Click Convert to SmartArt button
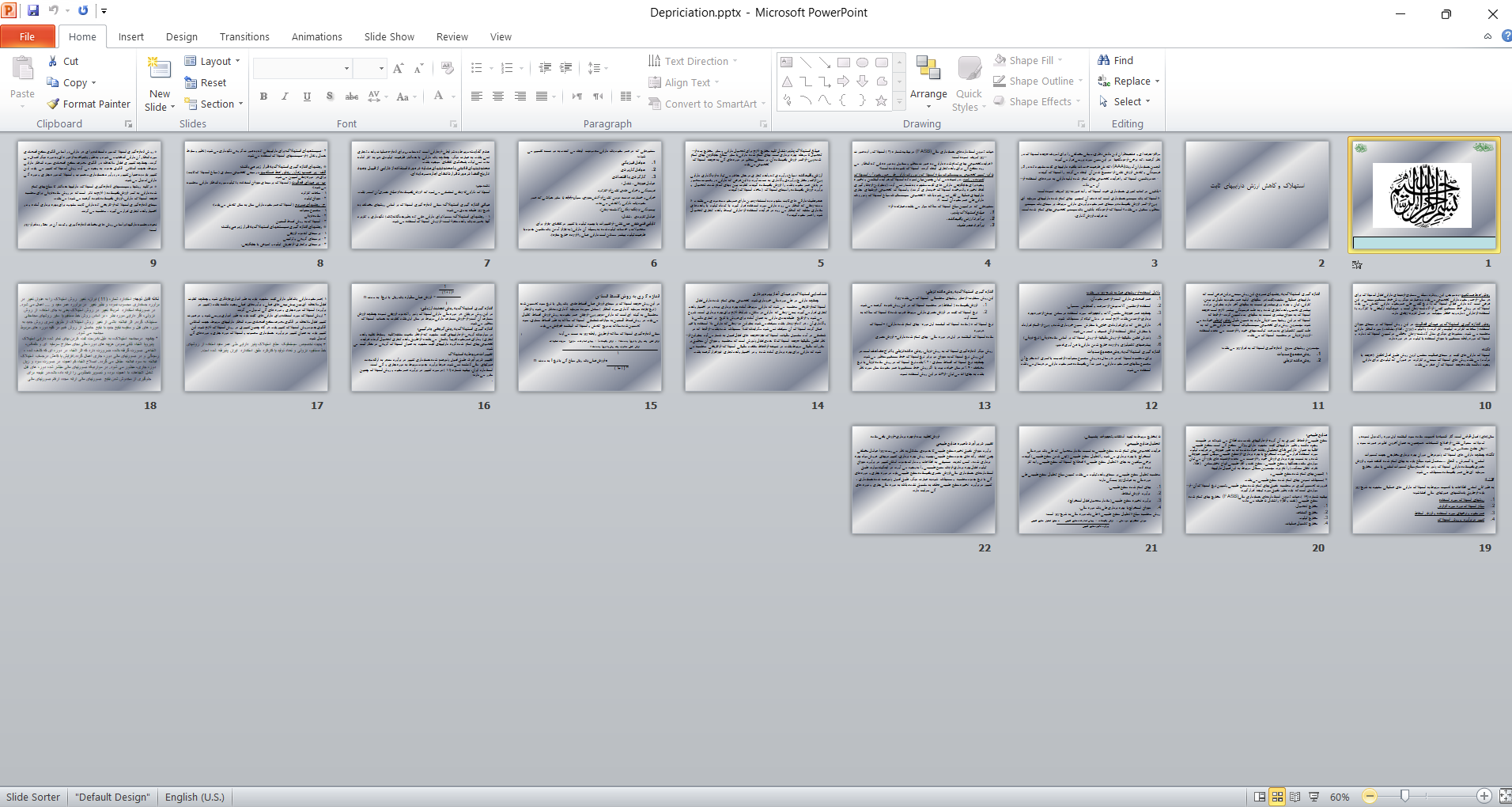Screen dimensions: 1512x807 tap(707, 104)
